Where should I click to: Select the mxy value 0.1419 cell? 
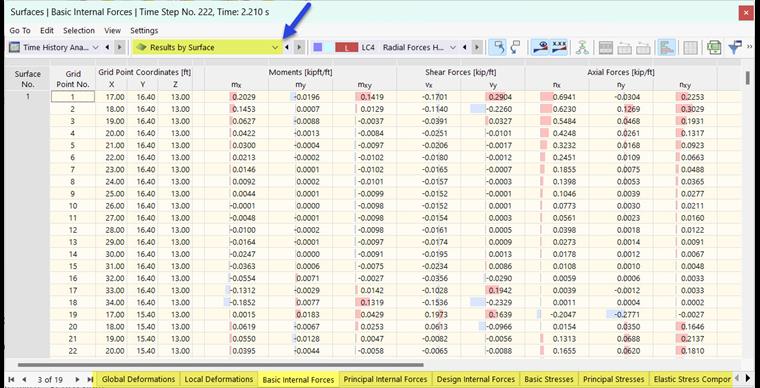tap(364, 97)
